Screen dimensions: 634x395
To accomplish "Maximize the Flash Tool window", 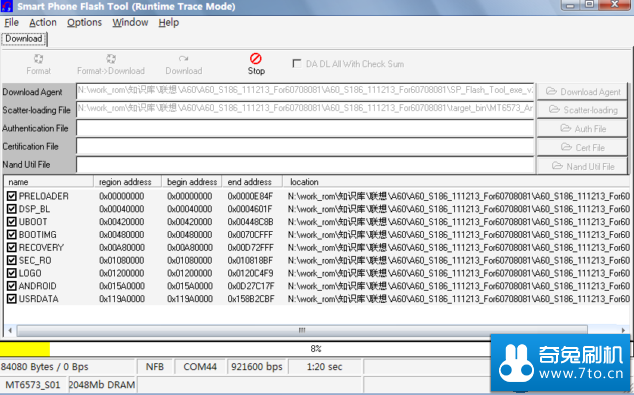I will point(589,5).
